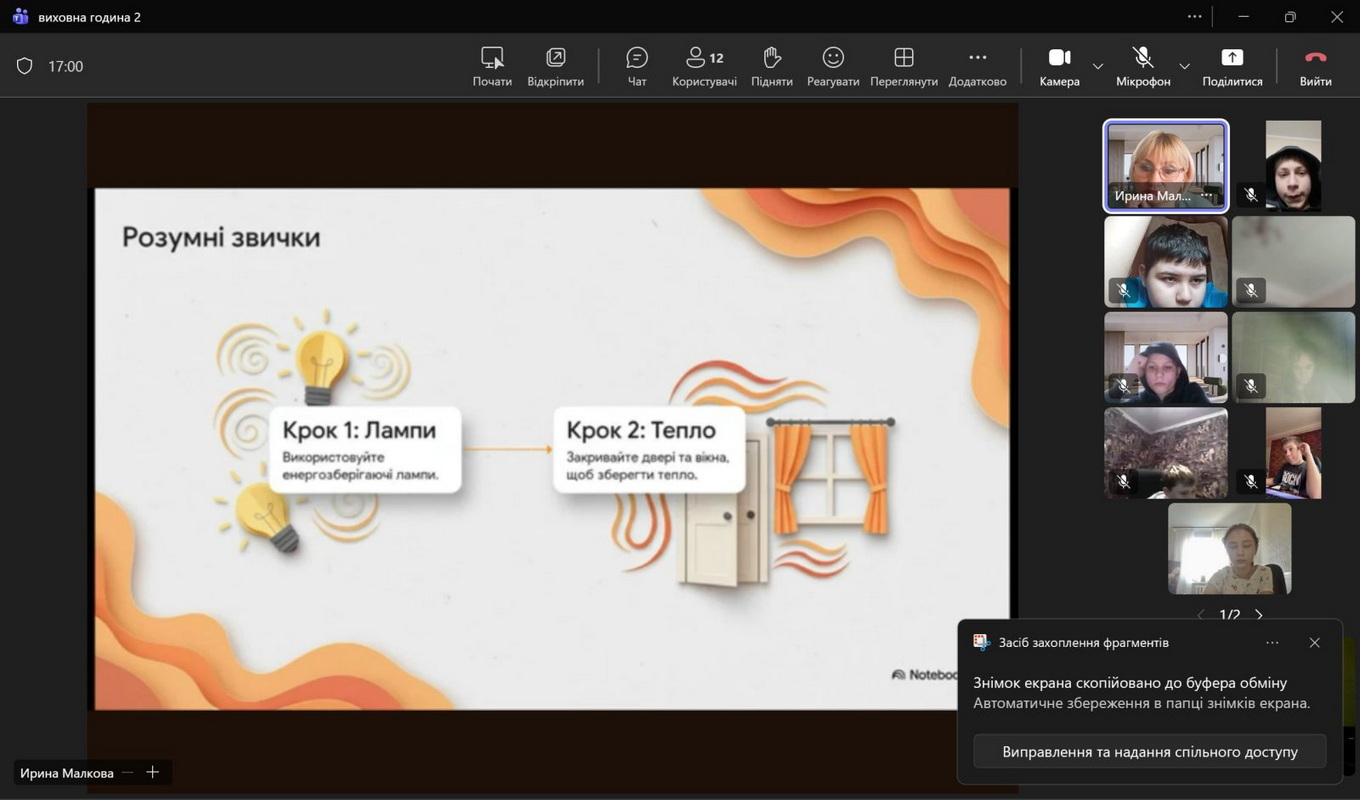Expand microphone options dropdown arrow
This screenshot has width=1360, height=800.
tap(1184, 67)
